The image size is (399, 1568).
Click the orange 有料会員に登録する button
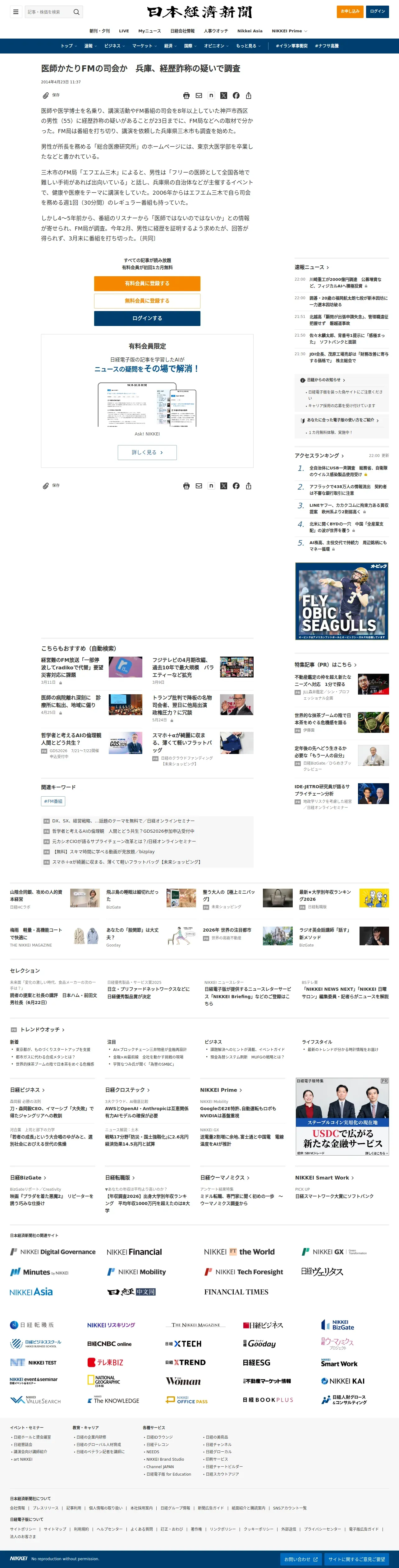147,283
